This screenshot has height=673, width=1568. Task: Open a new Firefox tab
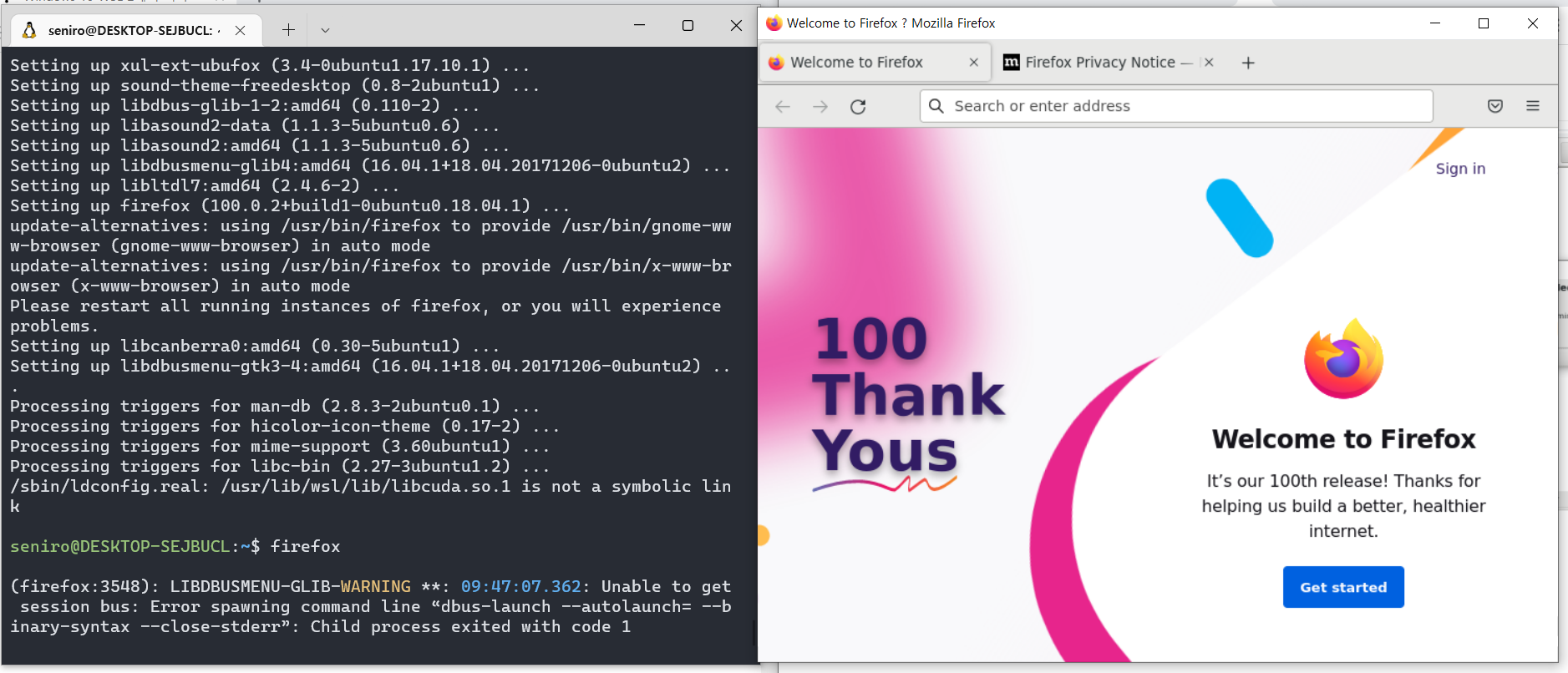(x=1248, y=63)
